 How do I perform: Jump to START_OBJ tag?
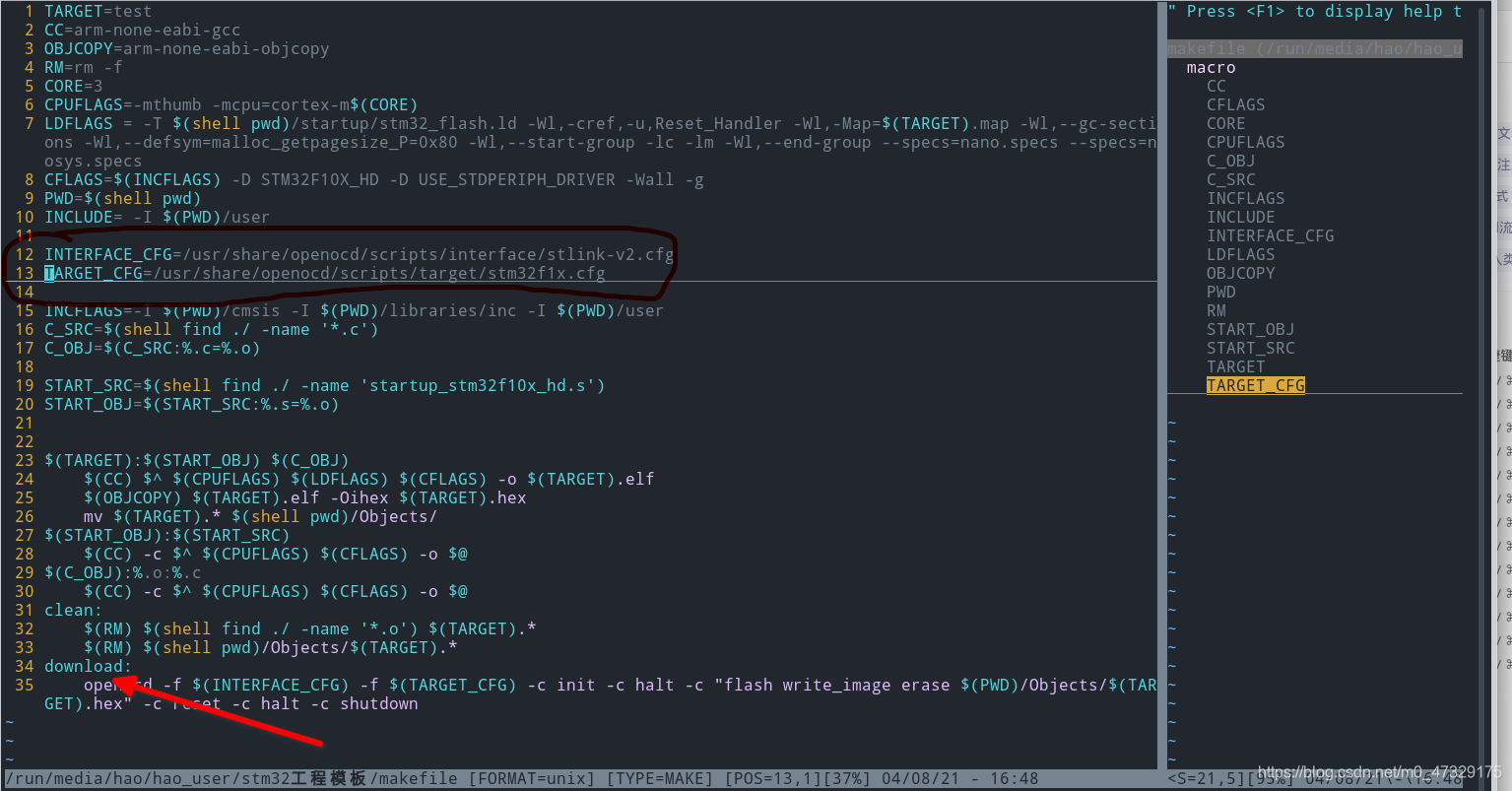coord(1250,329)
